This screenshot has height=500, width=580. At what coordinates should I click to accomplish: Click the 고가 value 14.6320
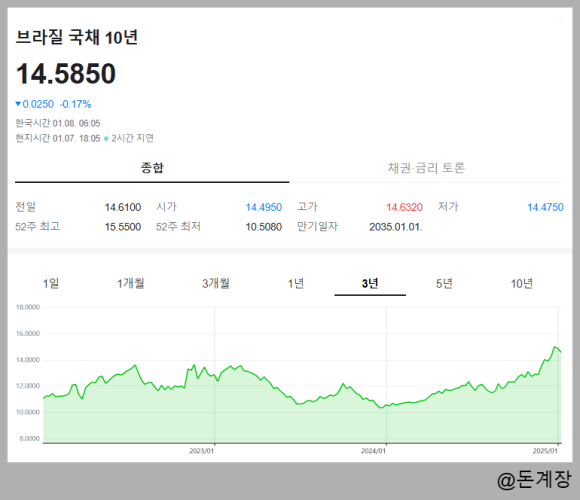pos(404,207)
